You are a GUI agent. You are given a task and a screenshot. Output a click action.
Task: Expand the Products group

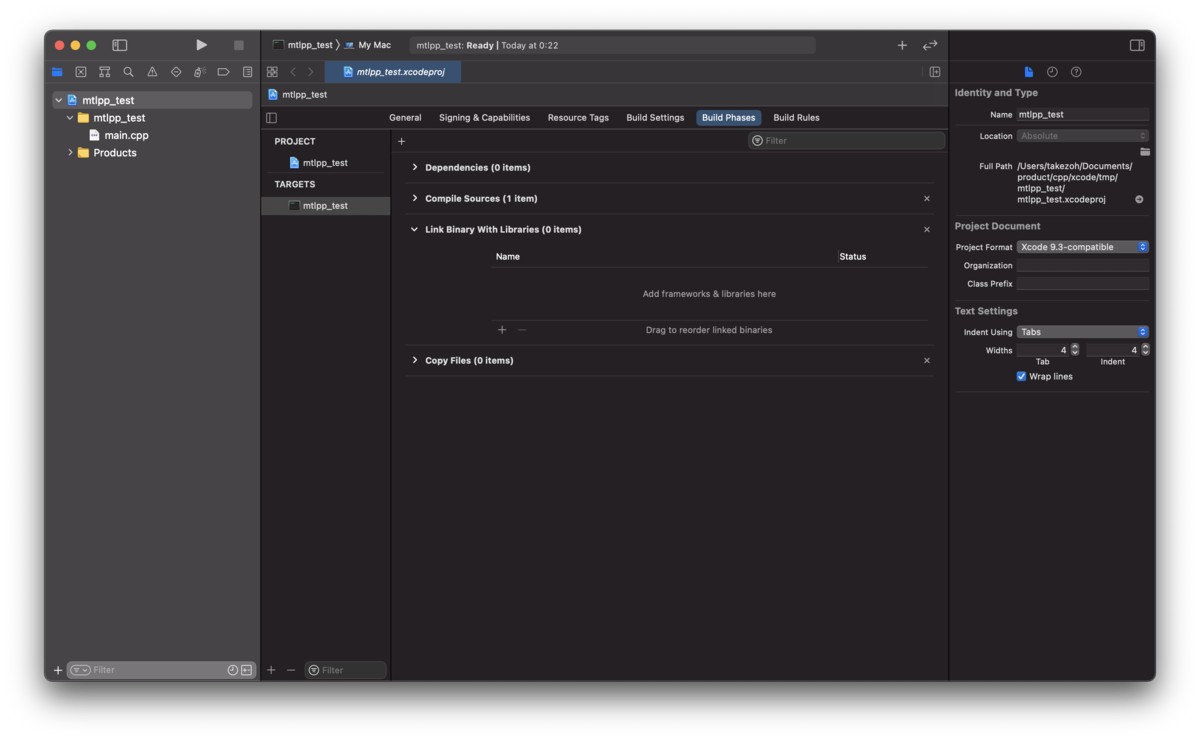pyautogui.click(x=70, y=153)
